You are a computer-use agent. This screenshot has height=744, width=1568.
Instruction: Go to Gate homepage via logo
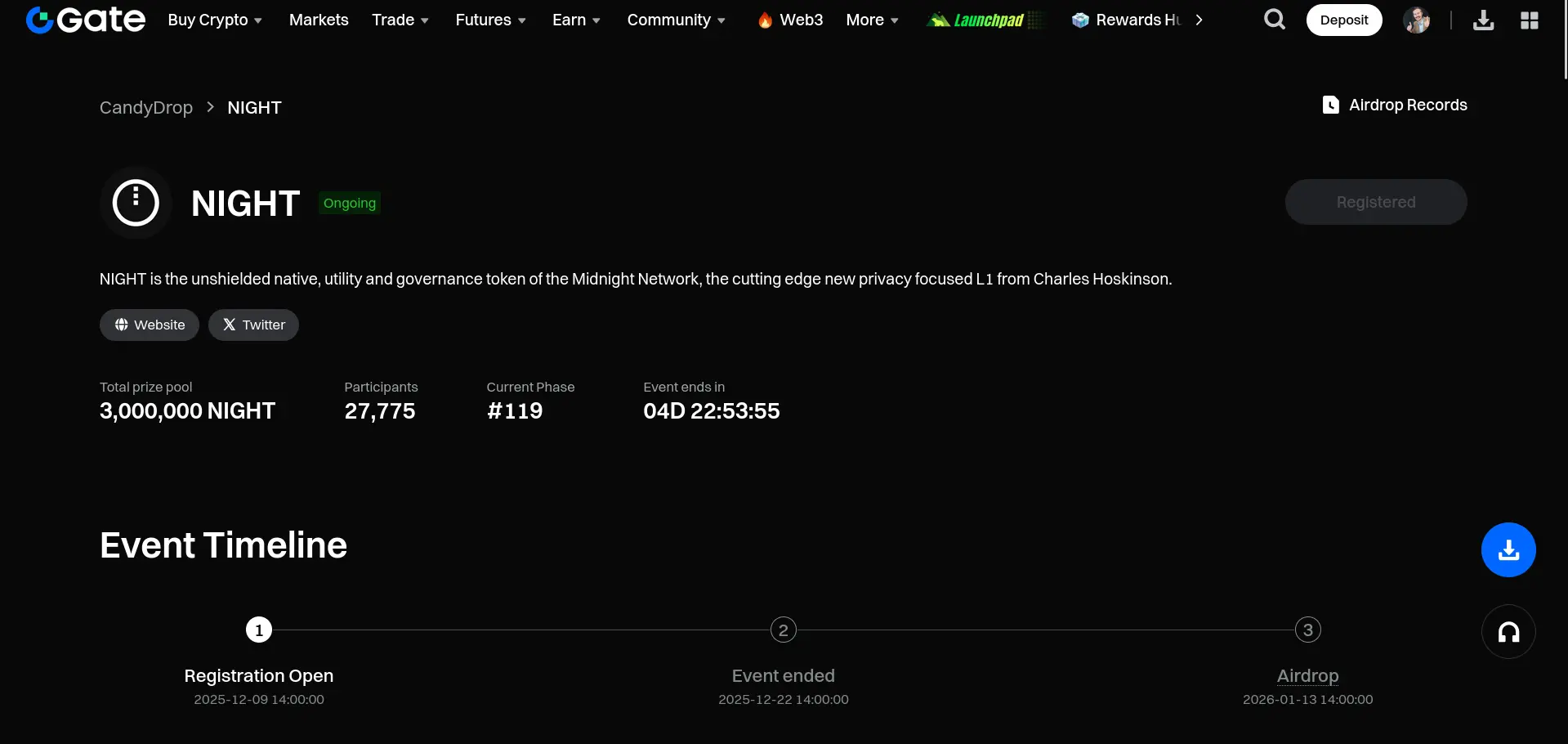tap(86, 20)
